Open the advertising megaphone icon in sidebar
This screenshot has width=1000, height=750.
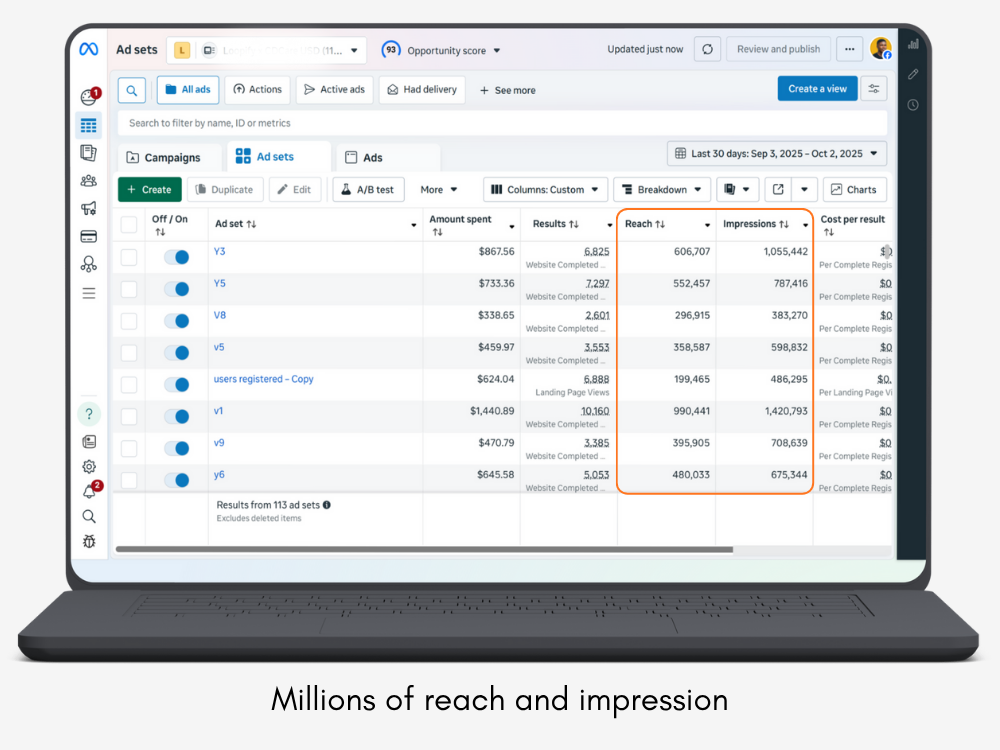89,209
